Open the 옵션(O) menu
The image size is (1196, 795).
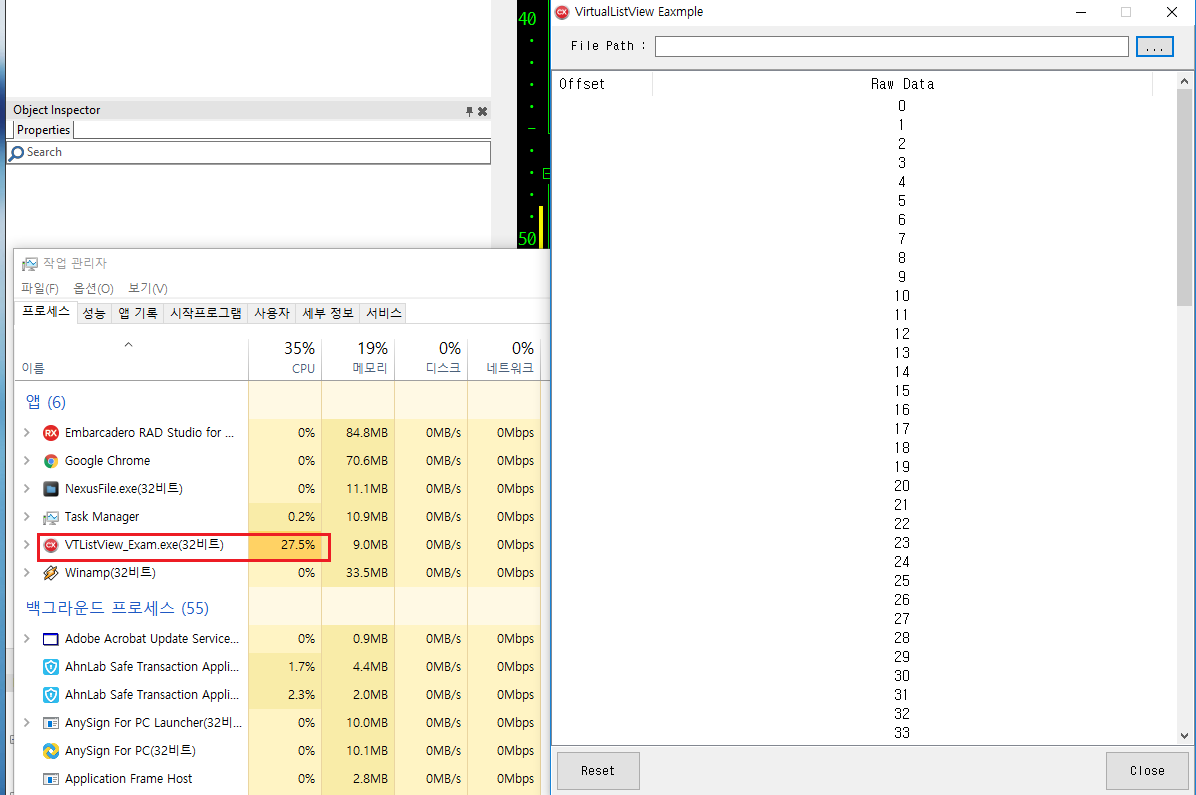[93, 288]
